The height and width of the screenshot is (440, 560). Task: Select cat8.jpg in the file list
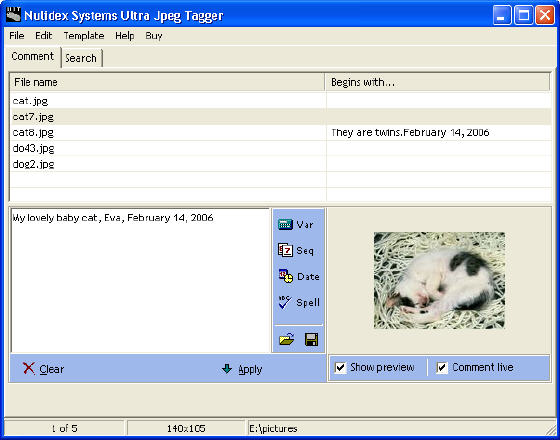[280, 132]
